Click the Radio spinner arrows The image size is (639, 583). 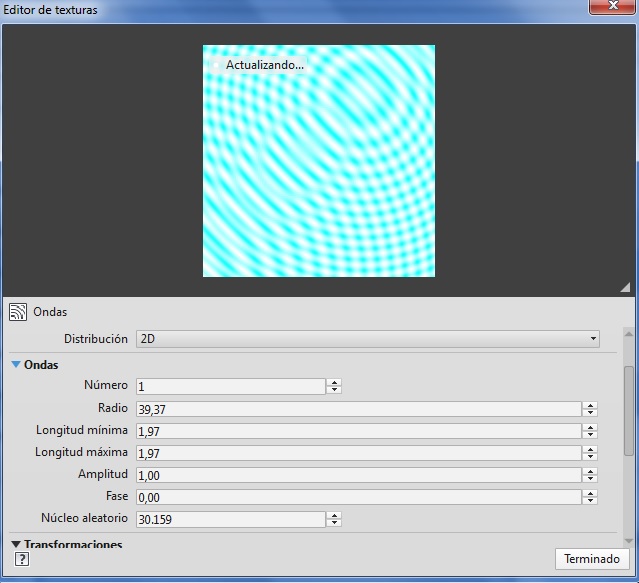(590, 409)
